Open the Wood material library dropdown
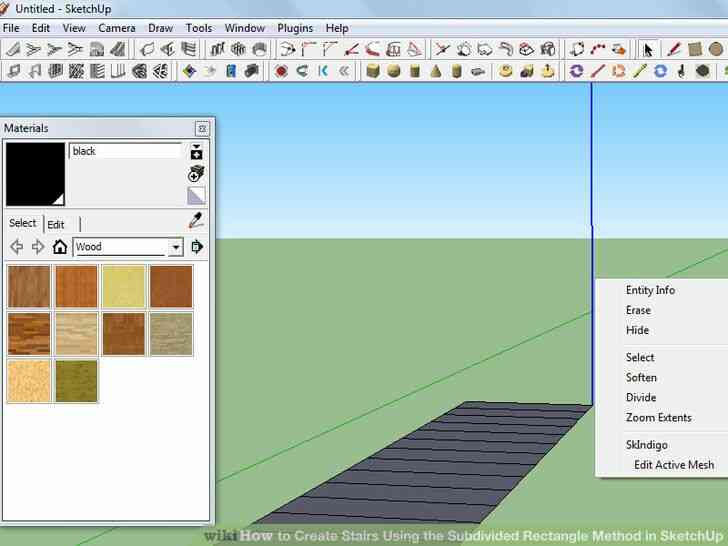Viewport: 728px width, 546px height. coord(176,247)
